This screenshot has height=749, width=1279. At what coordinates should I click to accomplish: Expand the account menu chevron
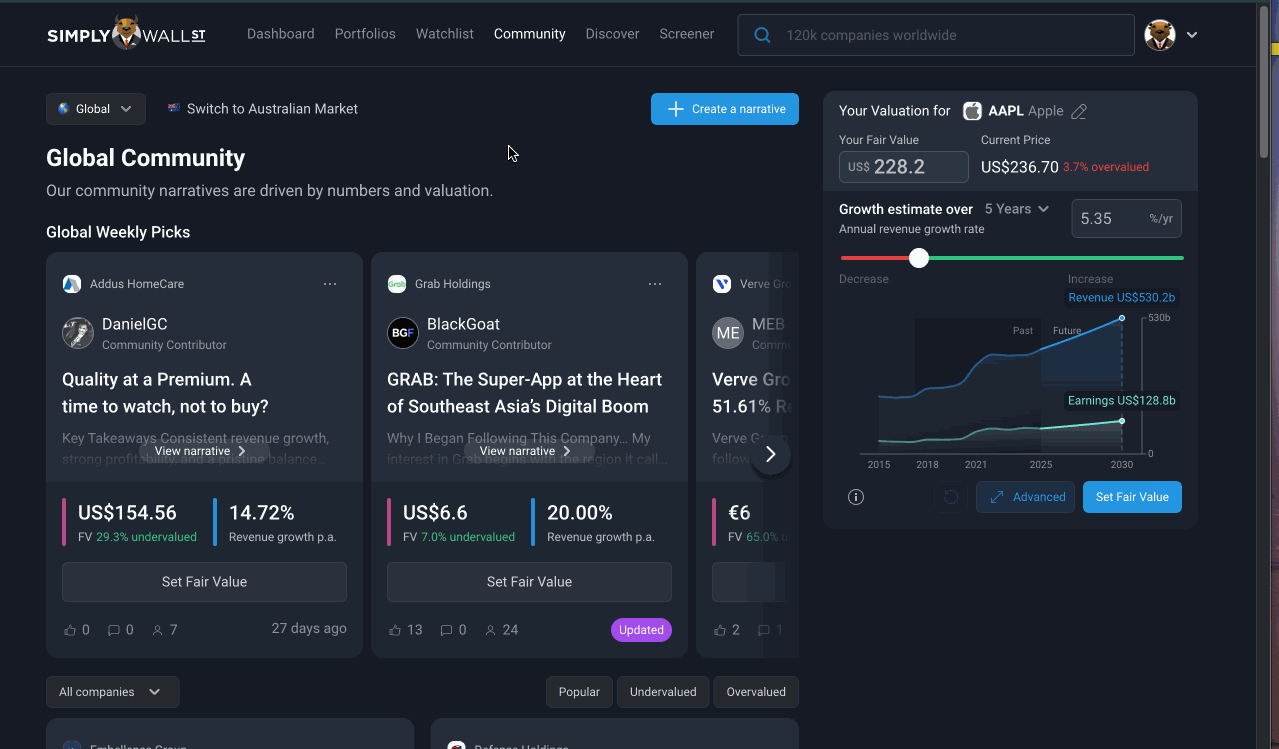[x=1192, y=35]
